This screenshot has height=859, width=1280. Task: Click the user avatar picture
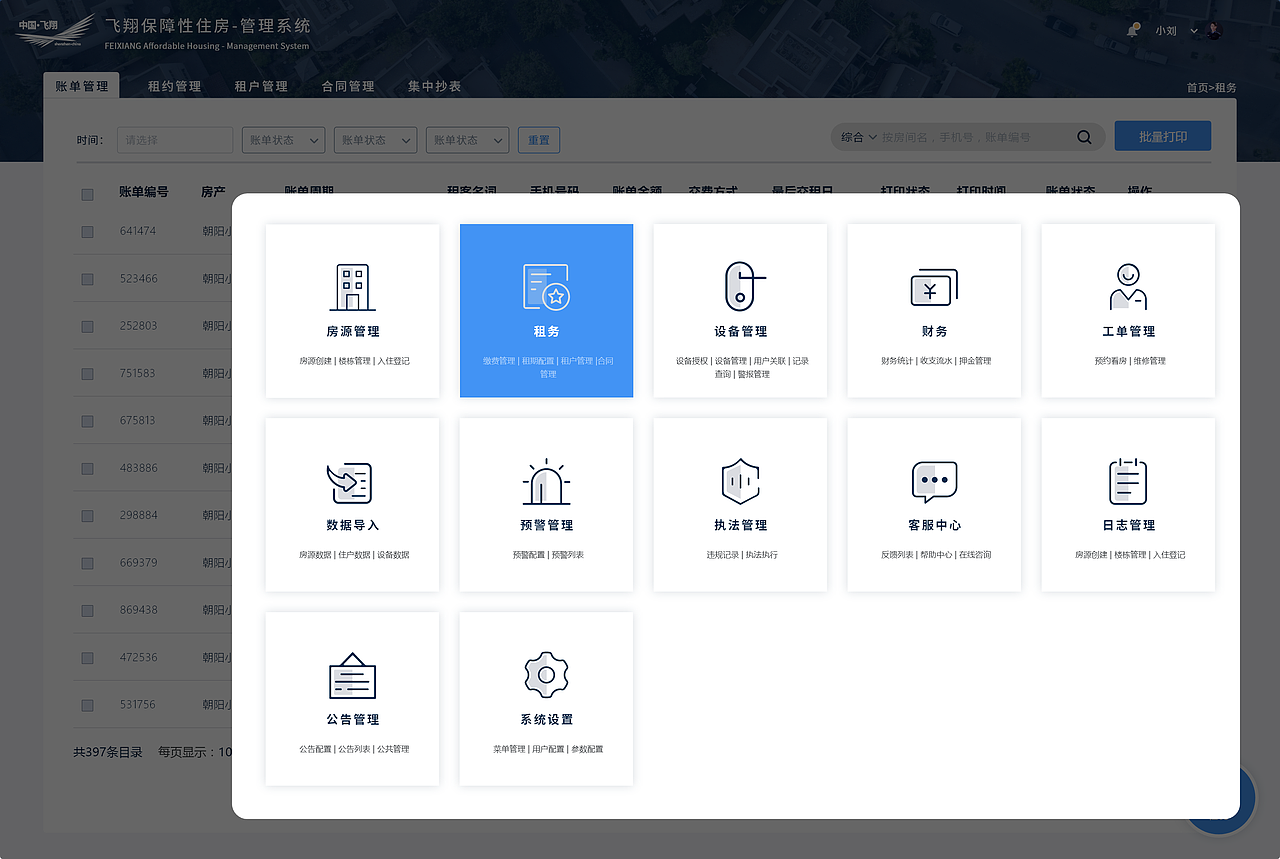pyautogui.click(x=1215, y=30)
